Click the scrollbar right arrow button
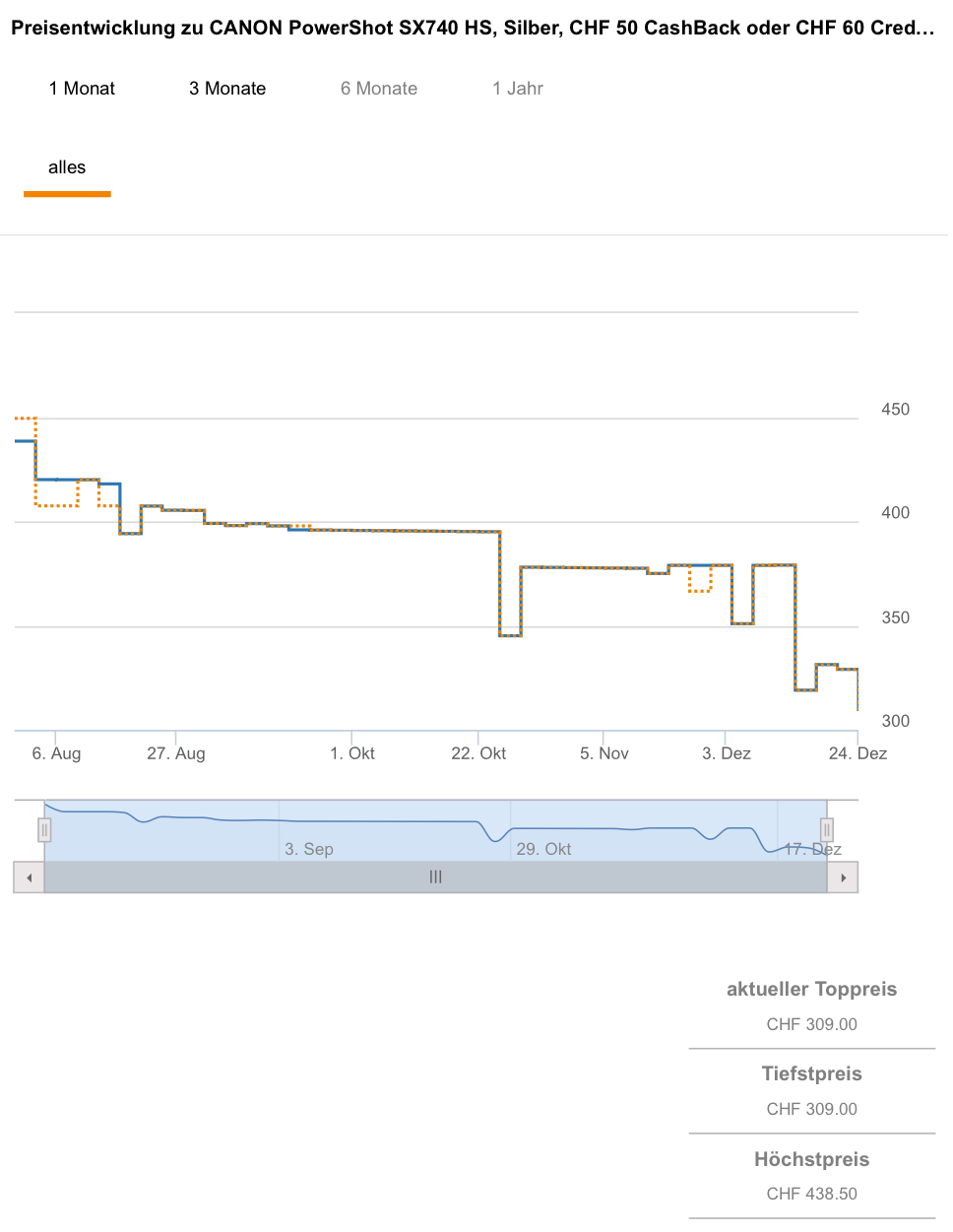The image size is (953, 1232). click(843, 877)
